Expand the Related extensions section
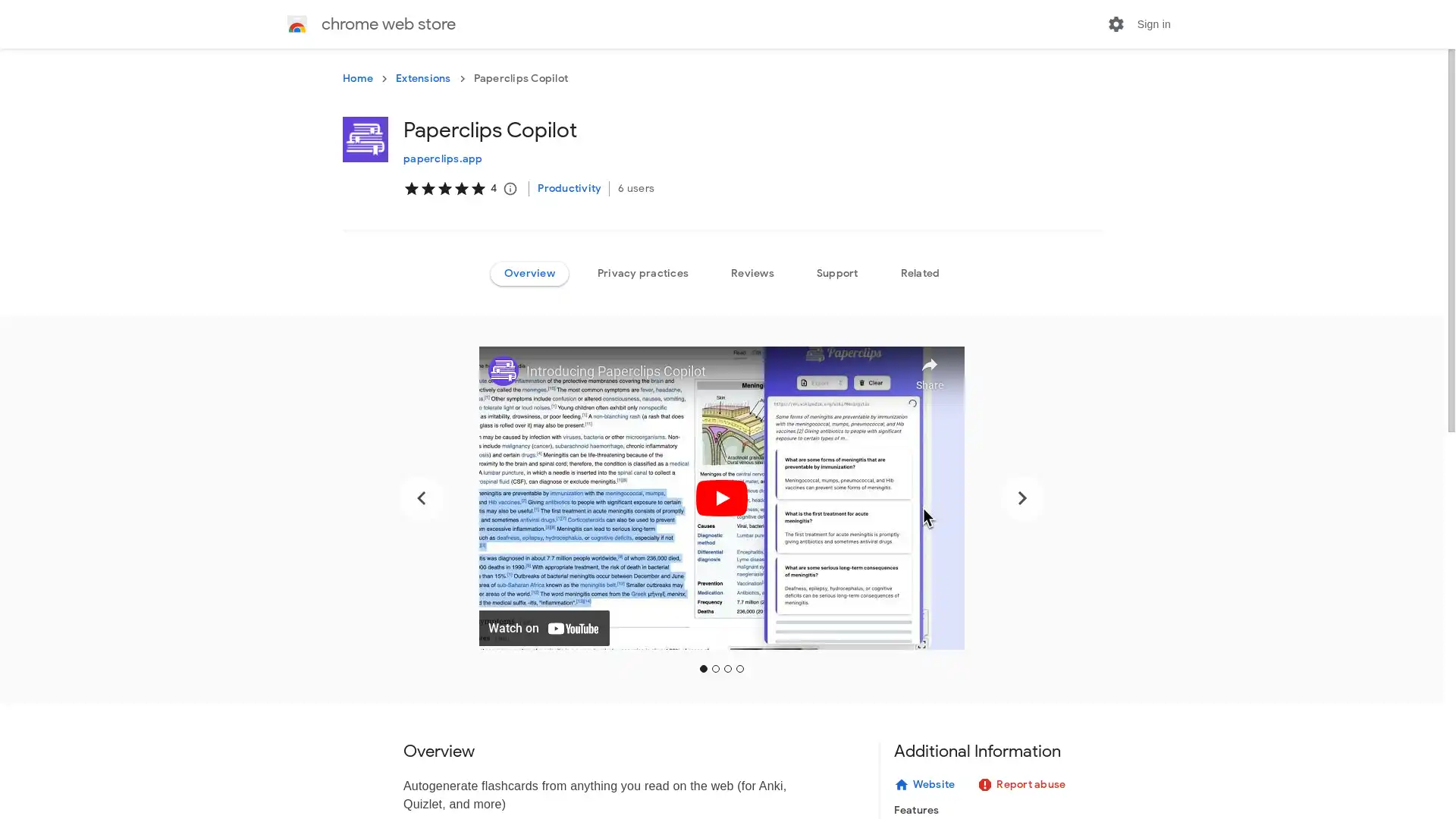The height and width of the screenshot is (819, 1456). pyautogui.click(x=920, y=273)
